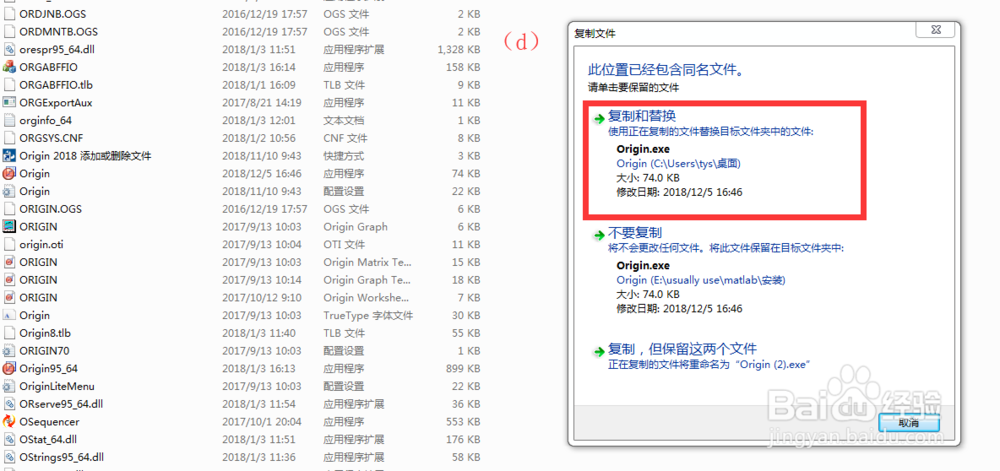The width and height of the screenshot is (1000, 471).
Task: Click the date 2018/1/3 11:51 of orespr95_64.dll
Action: click(x=258, y=49)
